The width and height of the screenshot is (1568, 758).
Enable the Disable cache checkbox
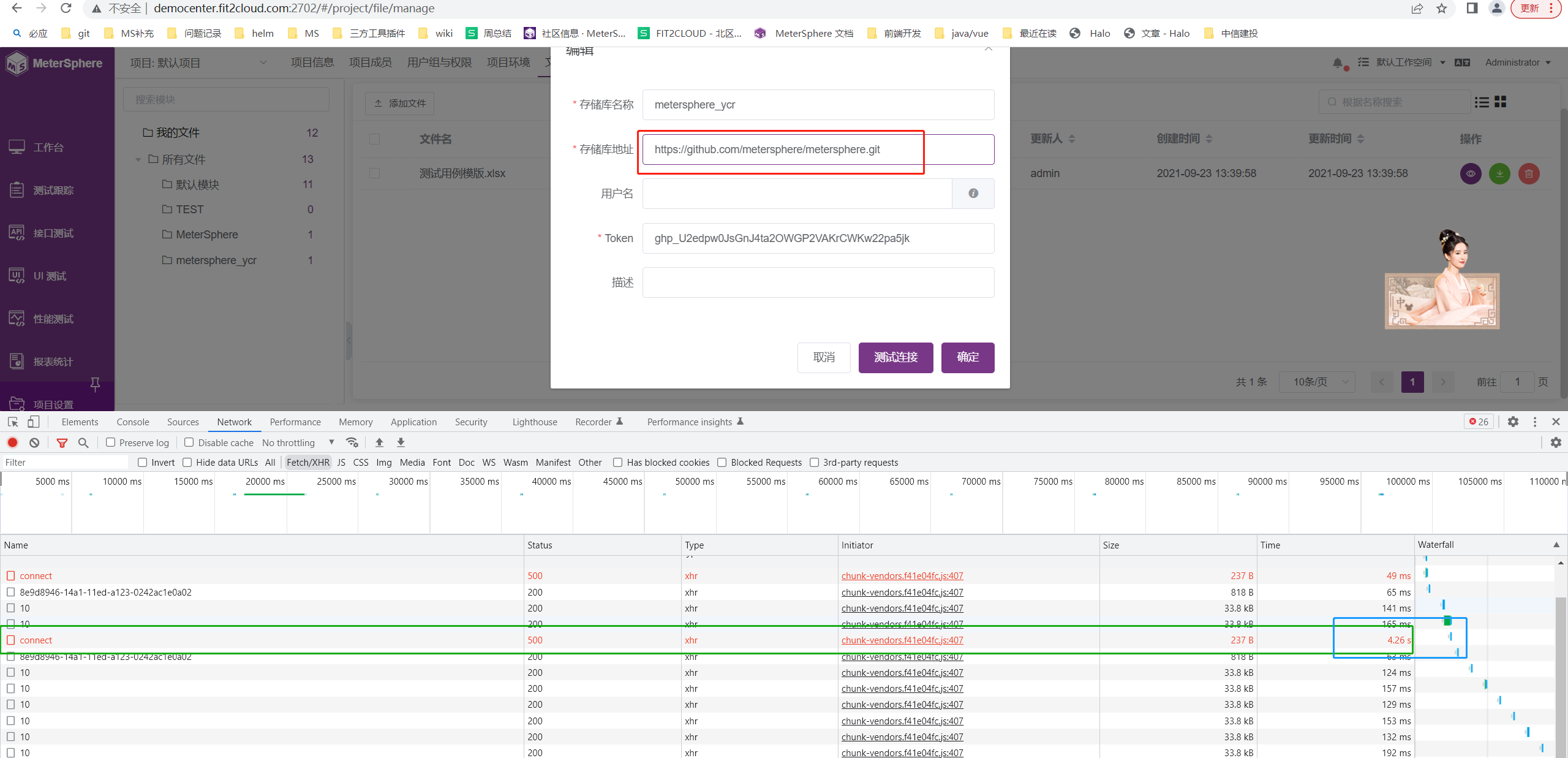[189, 442]
